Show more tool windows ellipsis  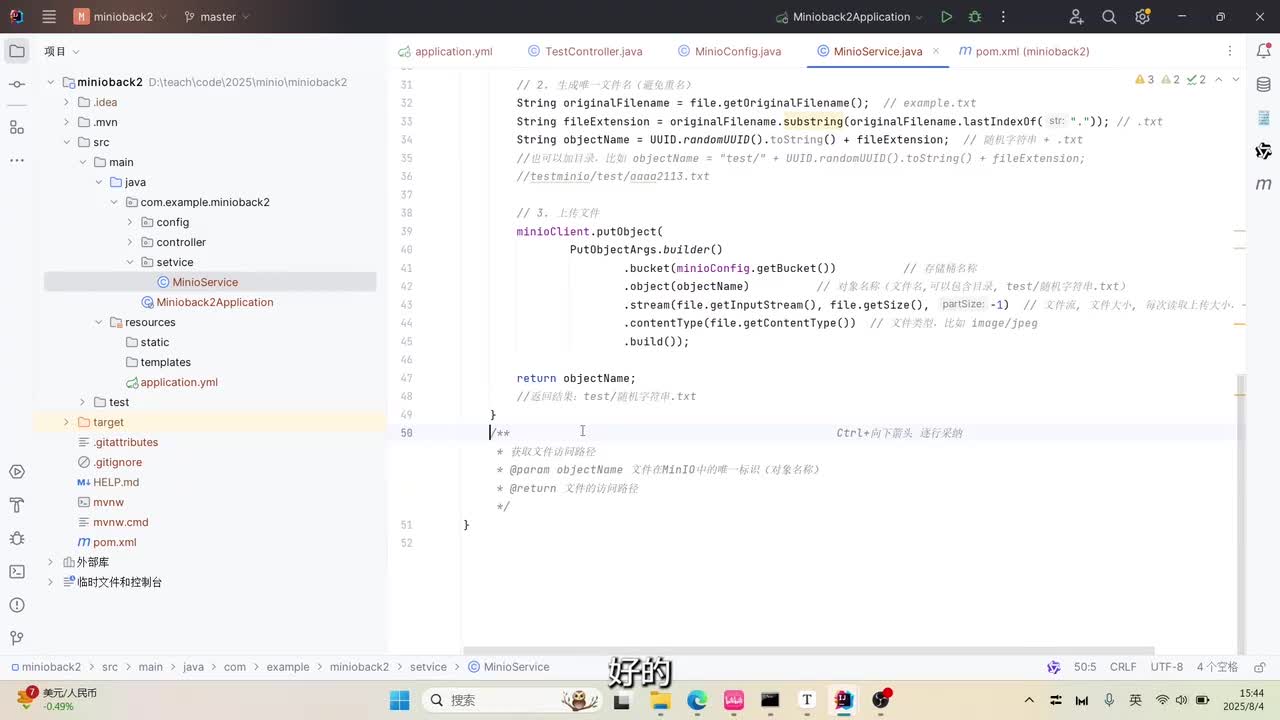(16, 160)
